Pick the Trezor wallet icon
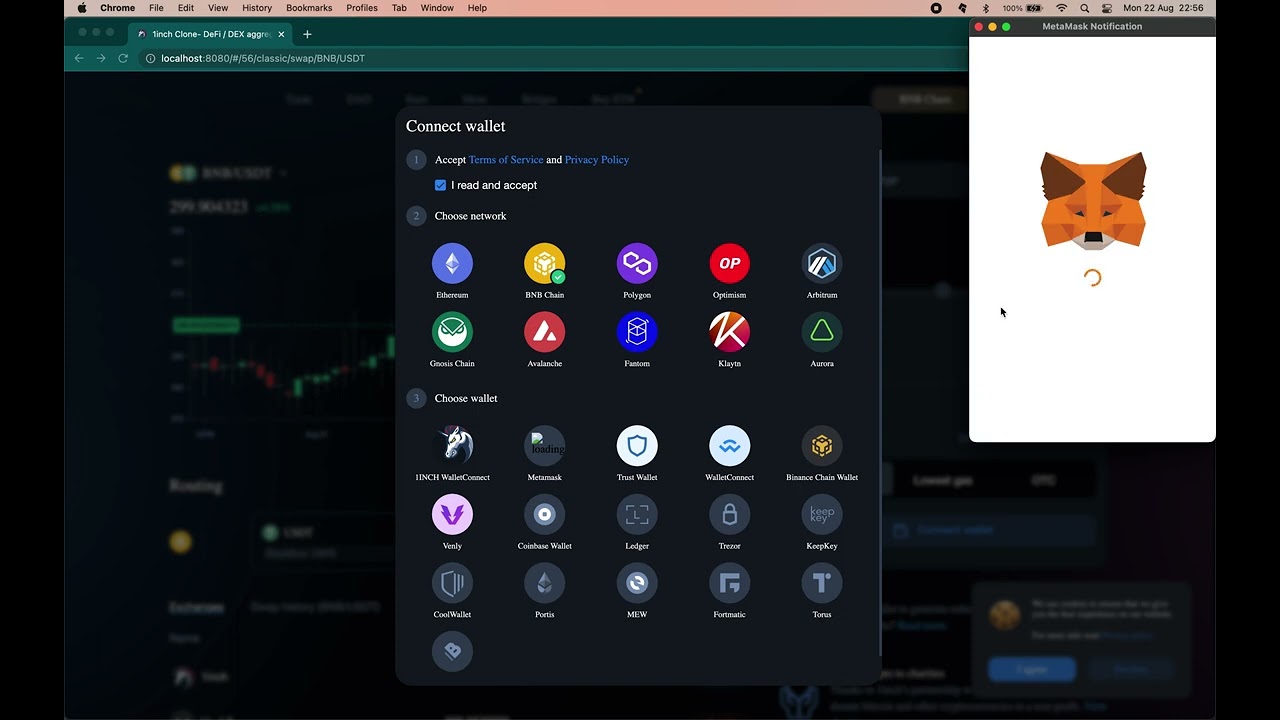Screen dimensions: 1280x720 point(730,514)
